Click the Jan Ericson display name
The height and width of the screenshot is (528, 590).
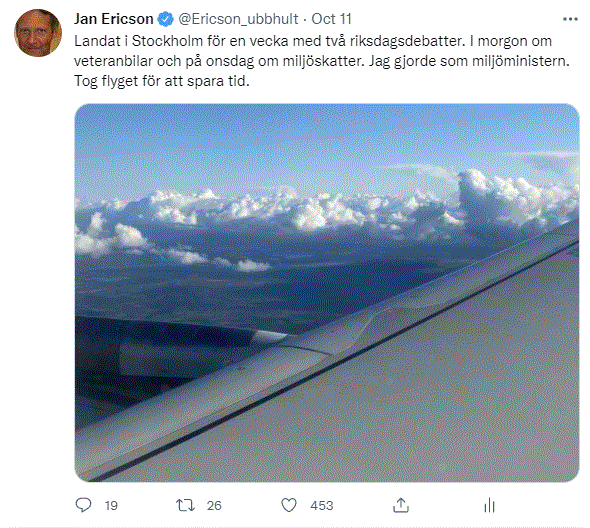[114, 19]
